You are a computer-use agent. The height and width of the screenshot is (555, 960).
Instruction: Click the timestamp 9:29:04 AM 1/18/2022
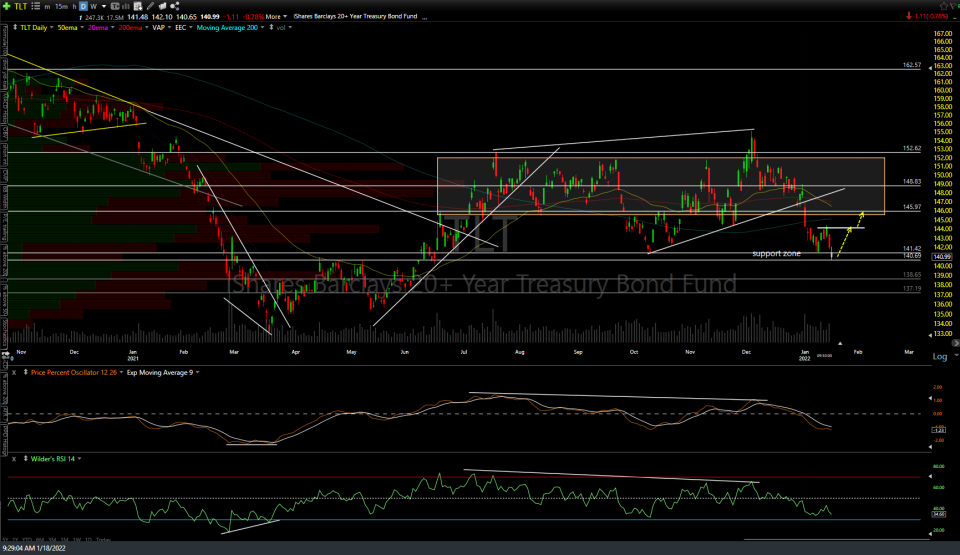click(x=33, y=548)
